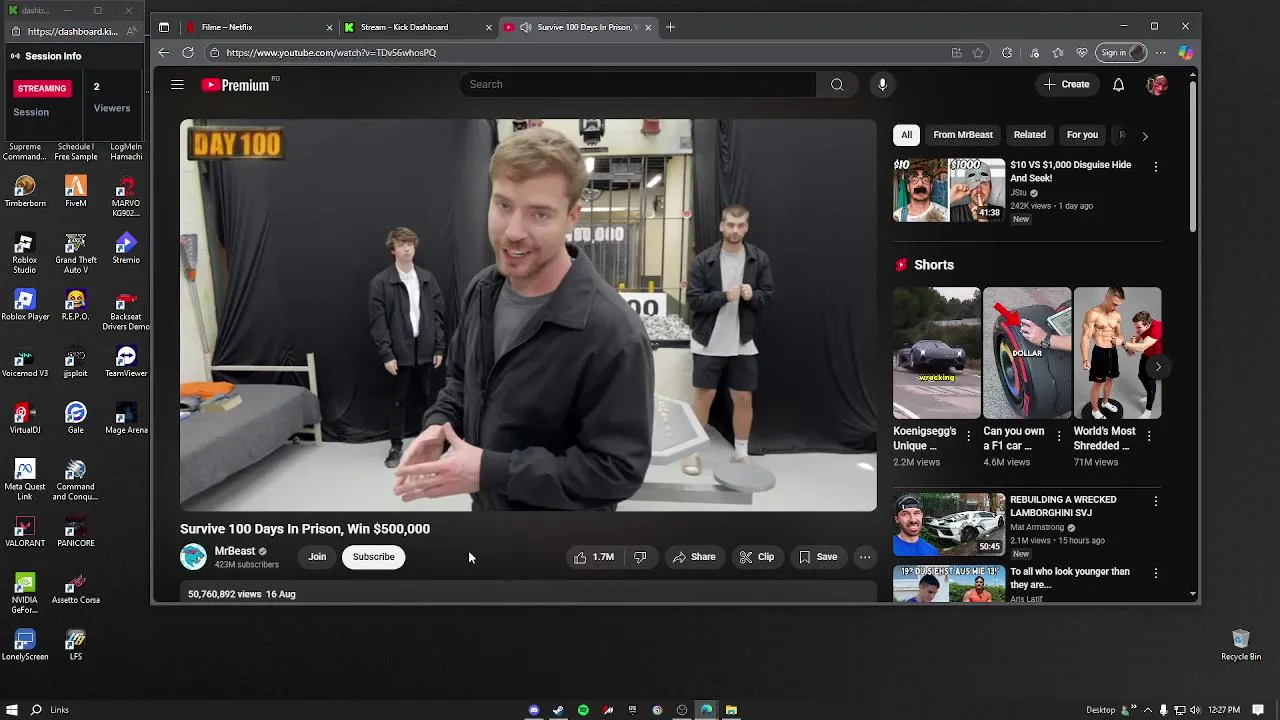The width and height of the screenshot is (1280, 720).
Task: Mute the Survive 100 Days tab audio icon
Action: click(x=526, y=27)
